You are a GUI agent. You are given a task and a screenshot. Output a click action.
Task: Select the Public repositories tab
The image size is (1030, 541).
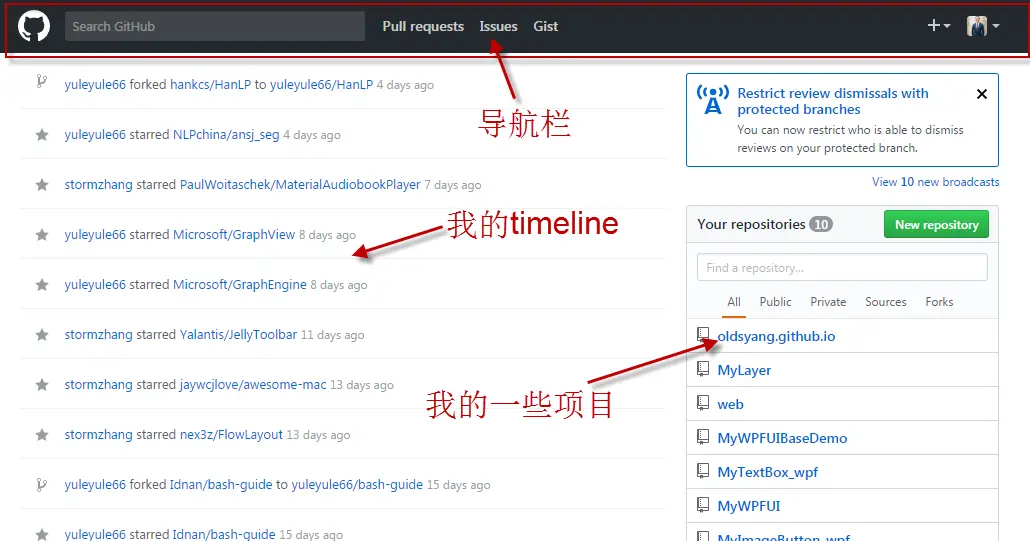(x=775, y=302)
